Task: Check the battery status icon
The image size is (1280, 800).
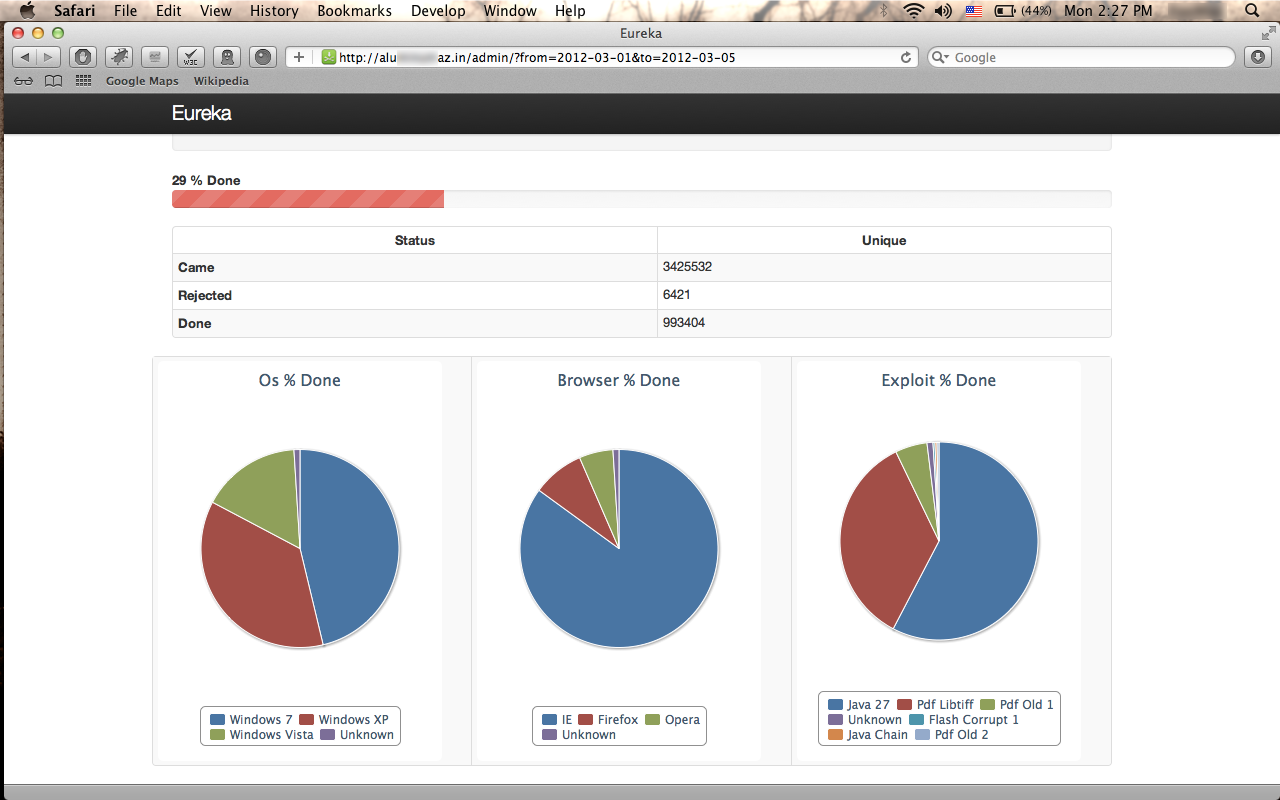Action: pyautogui.click(x=1005, y=11)
